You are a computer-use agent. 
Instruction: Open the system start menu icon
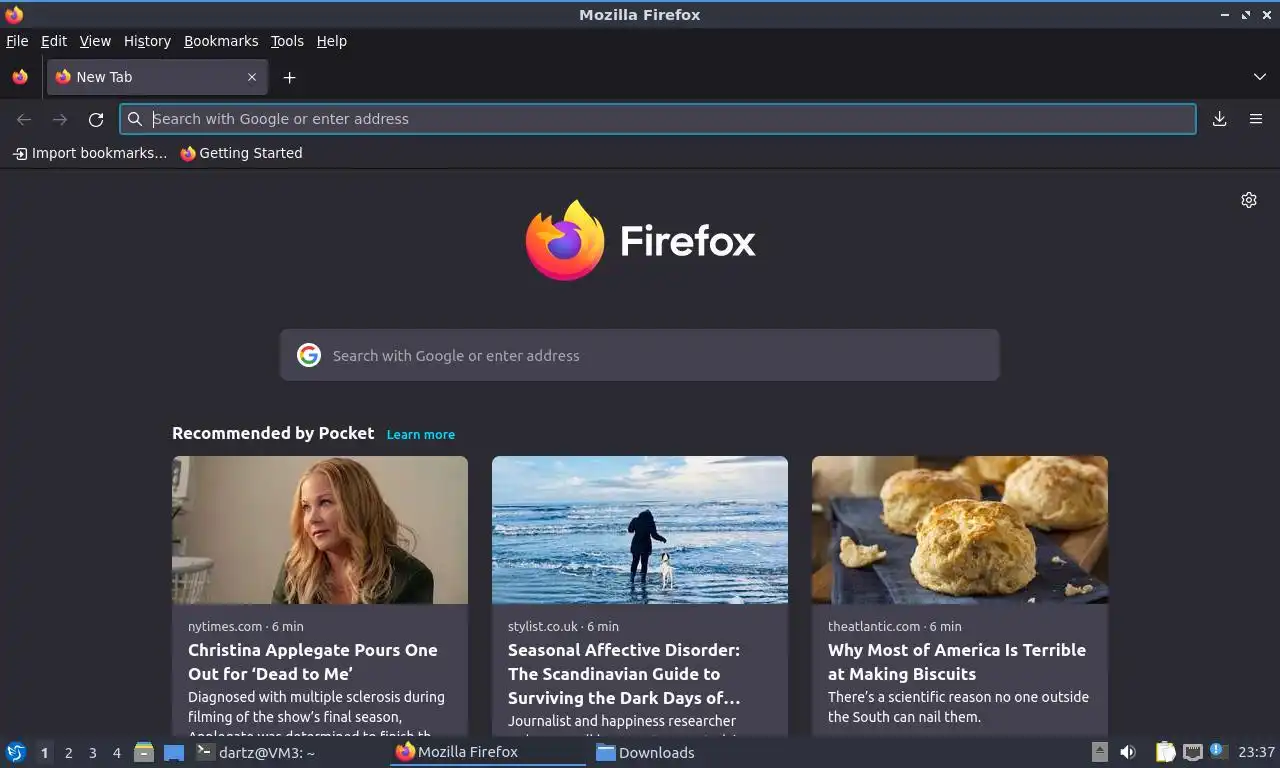[16, 752]
